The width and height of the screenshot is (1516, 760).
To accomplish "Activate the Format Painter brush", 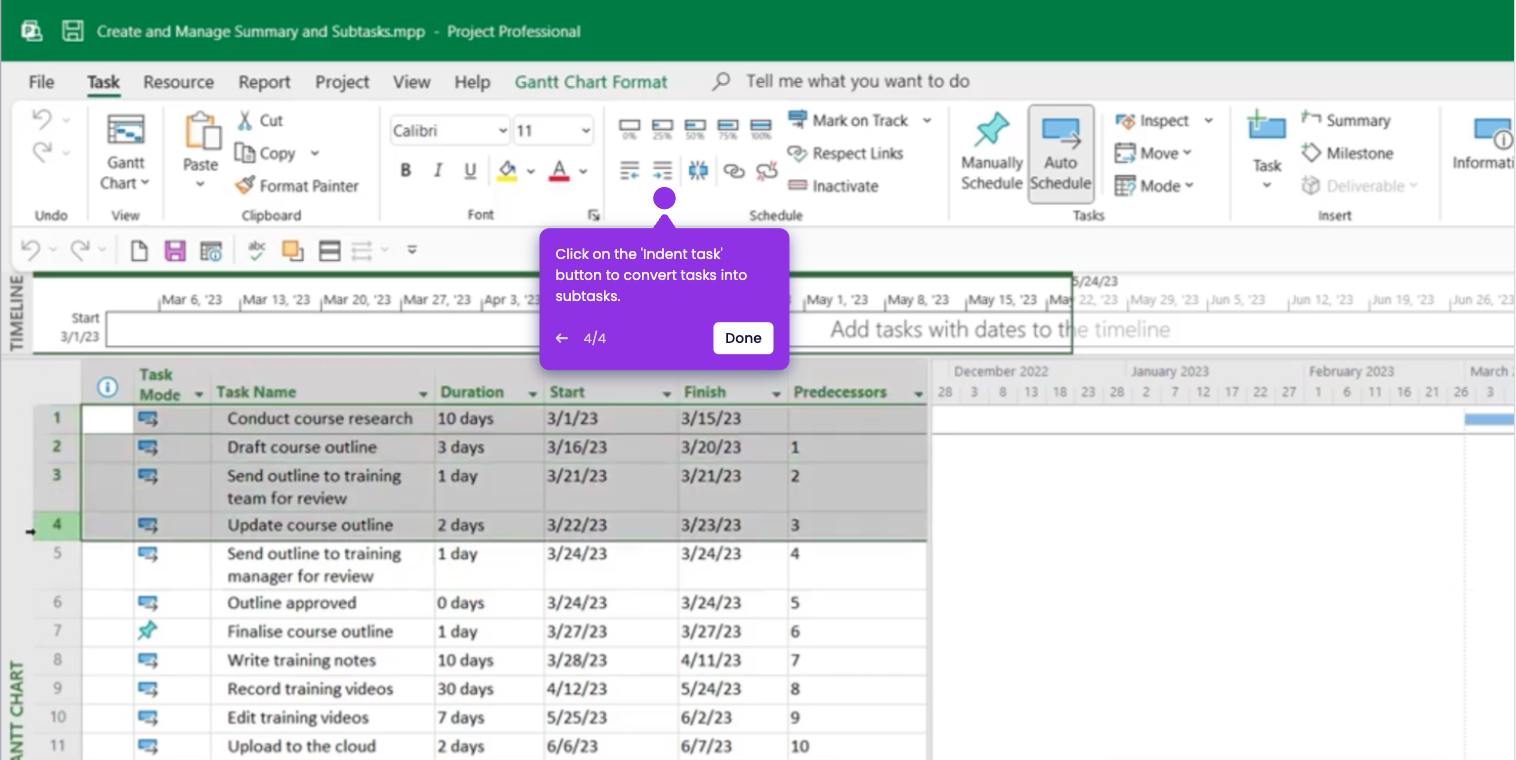I will (x=245, y=185).
